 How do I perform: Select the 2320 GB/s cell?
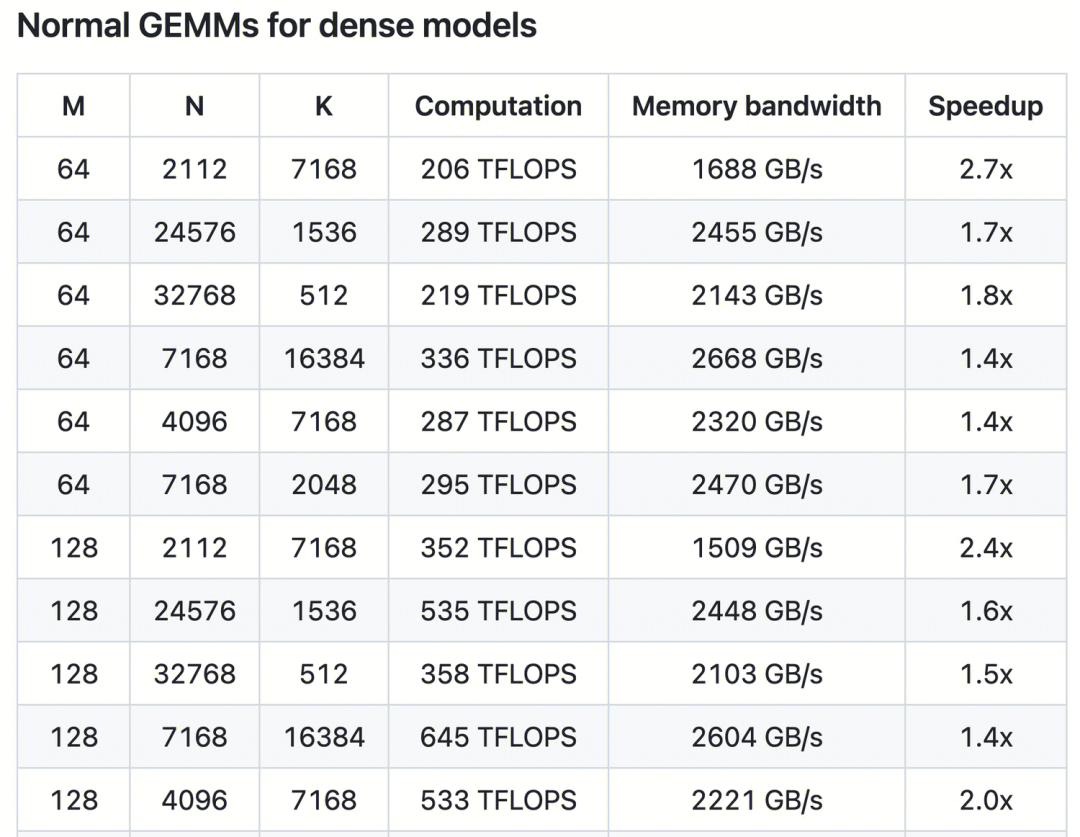click(x=757, y=421)
